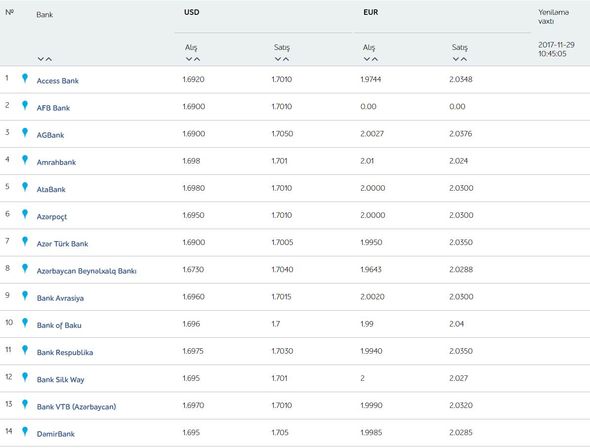Select Bank Silk Way EUR sell 2.027
This screenshot has height=448, width=590.
tap(459, 378)
